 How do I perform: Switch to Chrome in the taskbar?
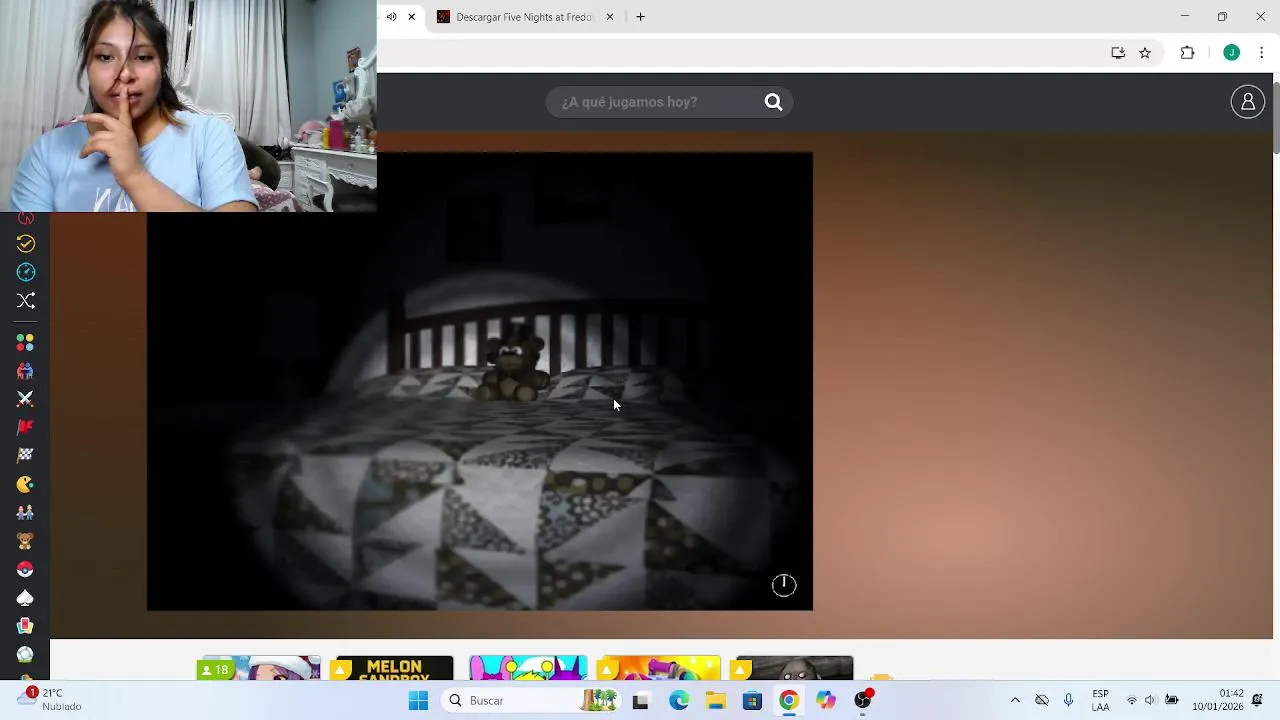click(x=789, y=701)
